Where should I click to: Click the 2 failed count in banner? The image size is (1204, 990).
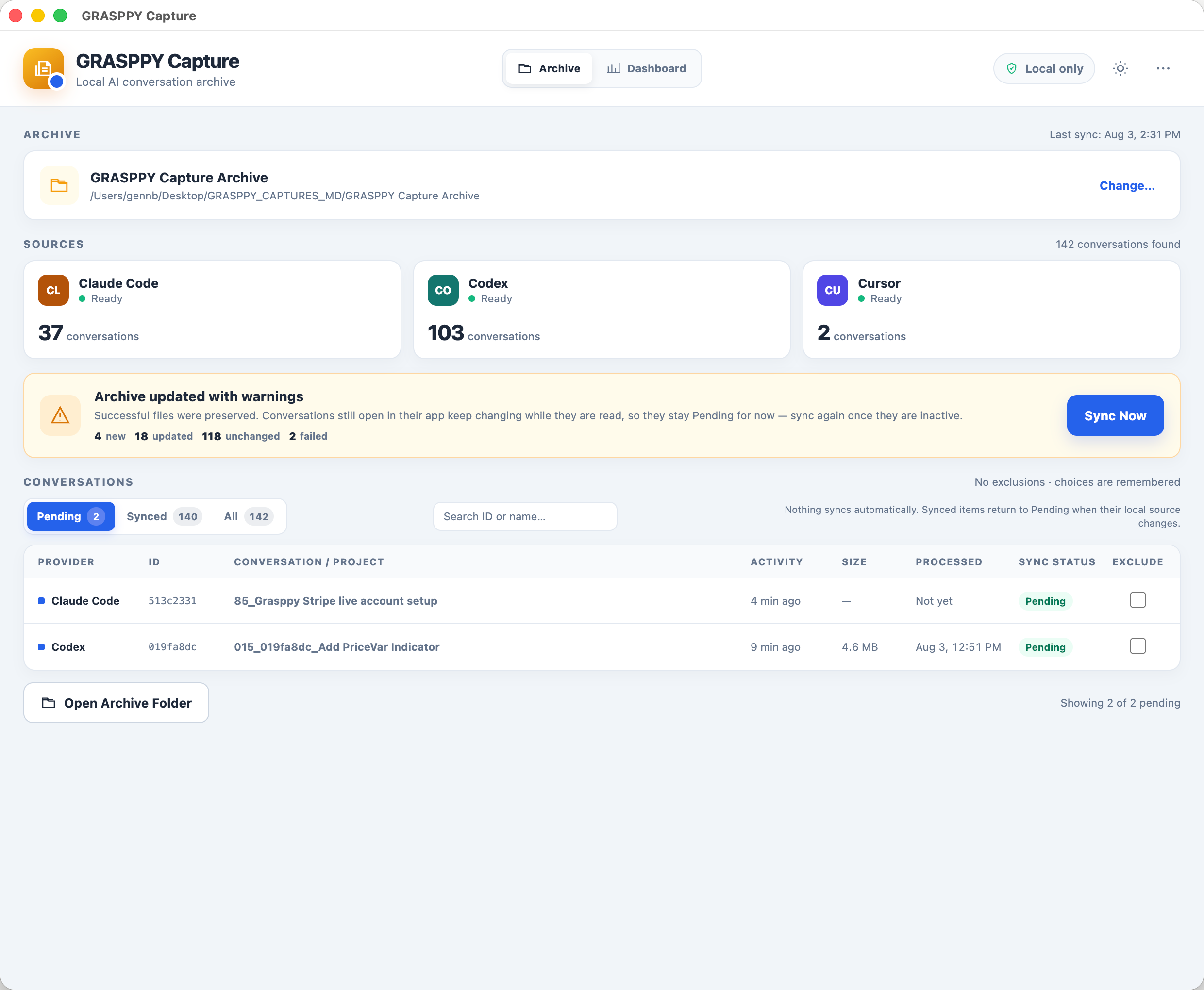308,436
